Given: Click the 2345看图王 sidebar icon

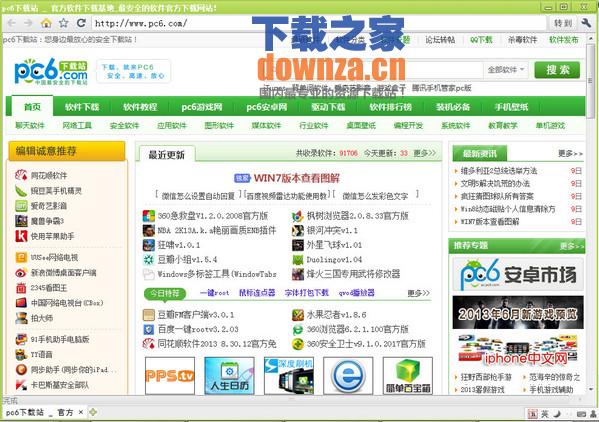Looking at the screenshot, I should [x=21, y=288].
